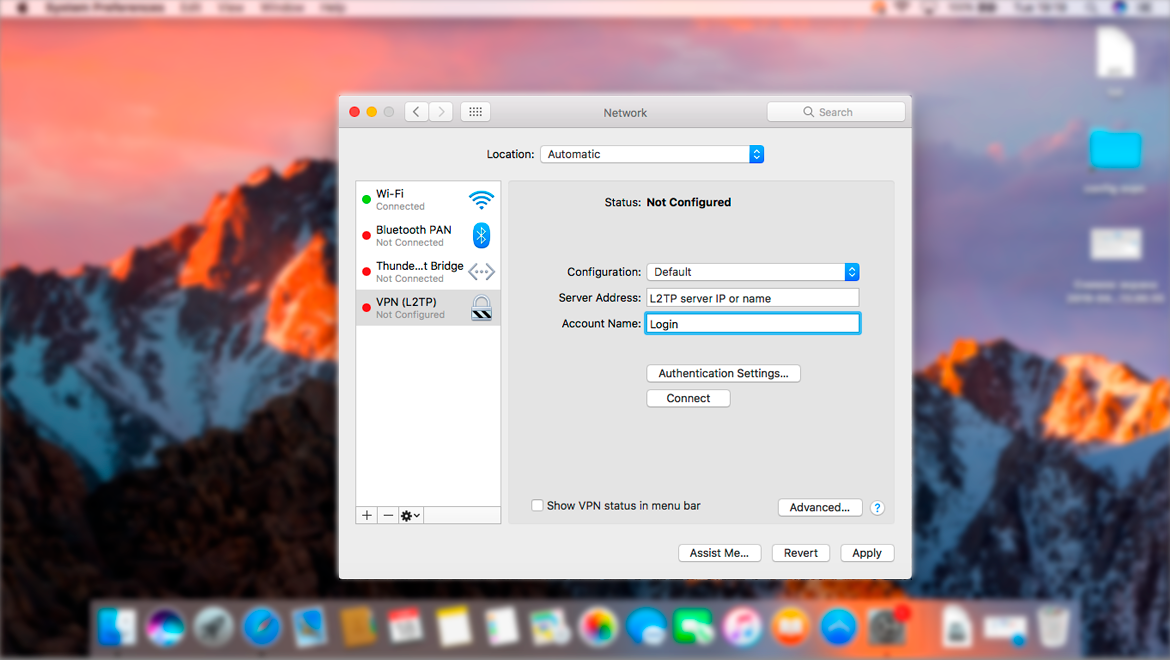Close the Network window with red button
The height and width of the screenshot is (660, 1170).
click(x=354, y=112)
